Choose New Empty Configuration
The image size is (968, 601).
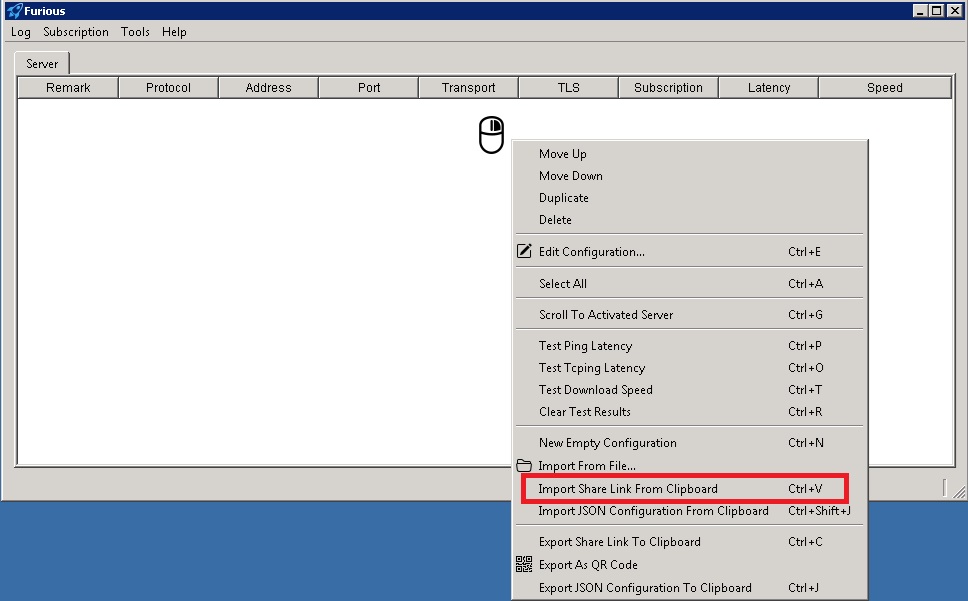coord(607,443)
